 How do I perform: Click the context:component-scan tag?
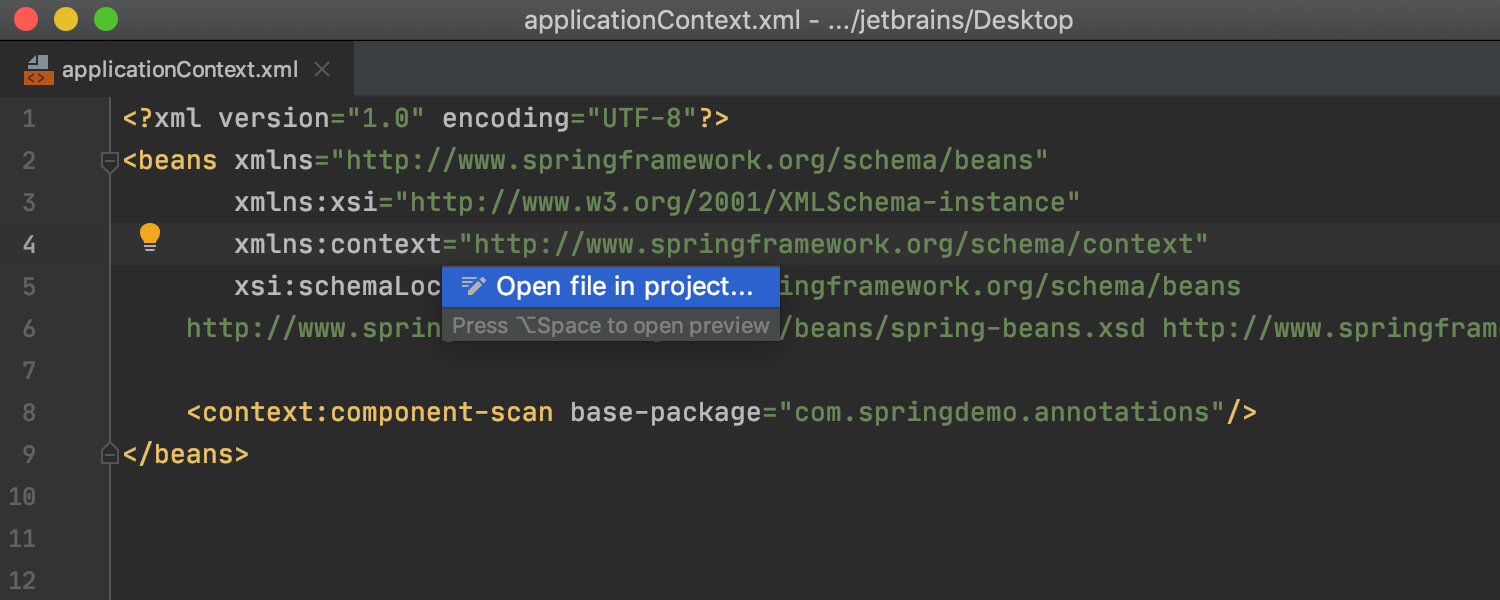pos(370,413)
